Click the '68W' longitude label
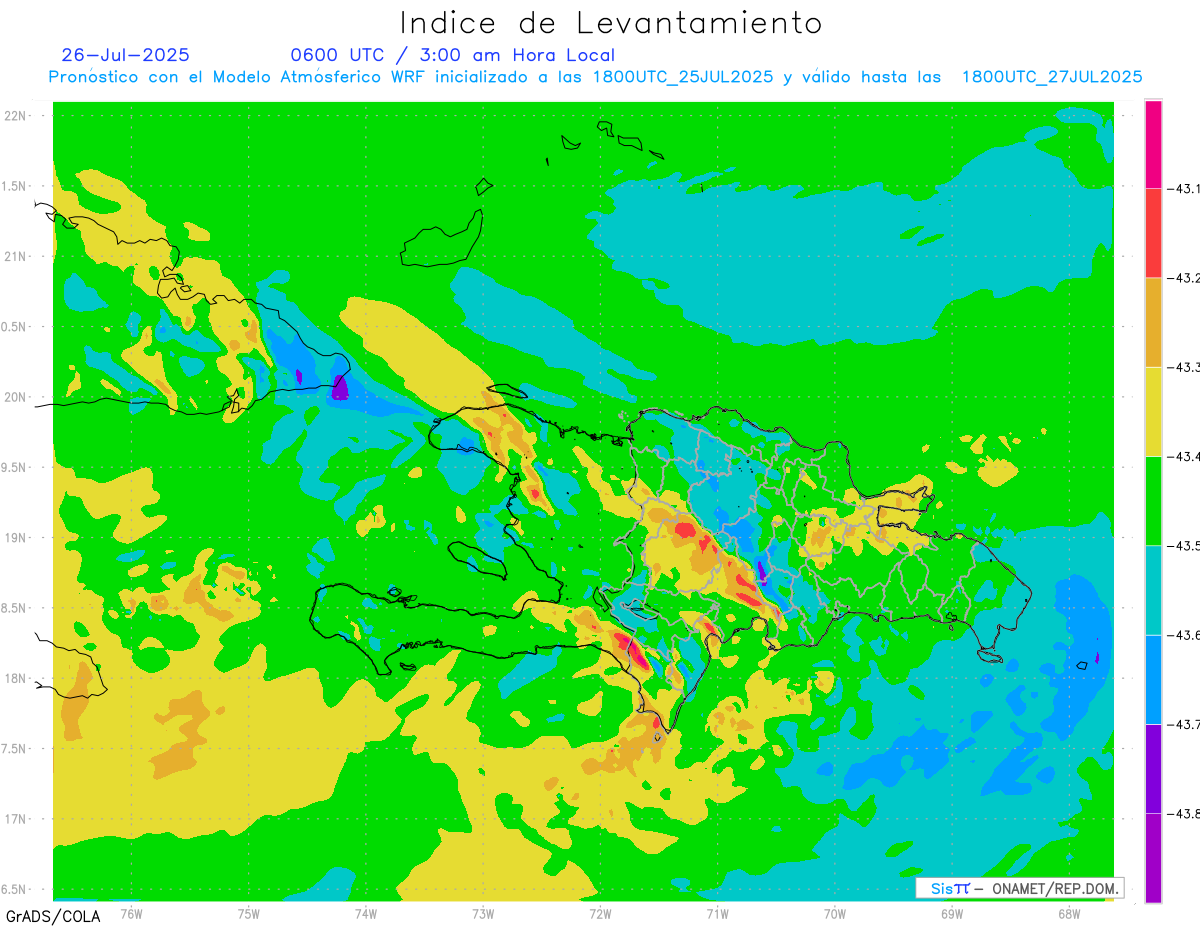Image resolution: width=1200 pixels, height=927 pixels. [1069, 914]
